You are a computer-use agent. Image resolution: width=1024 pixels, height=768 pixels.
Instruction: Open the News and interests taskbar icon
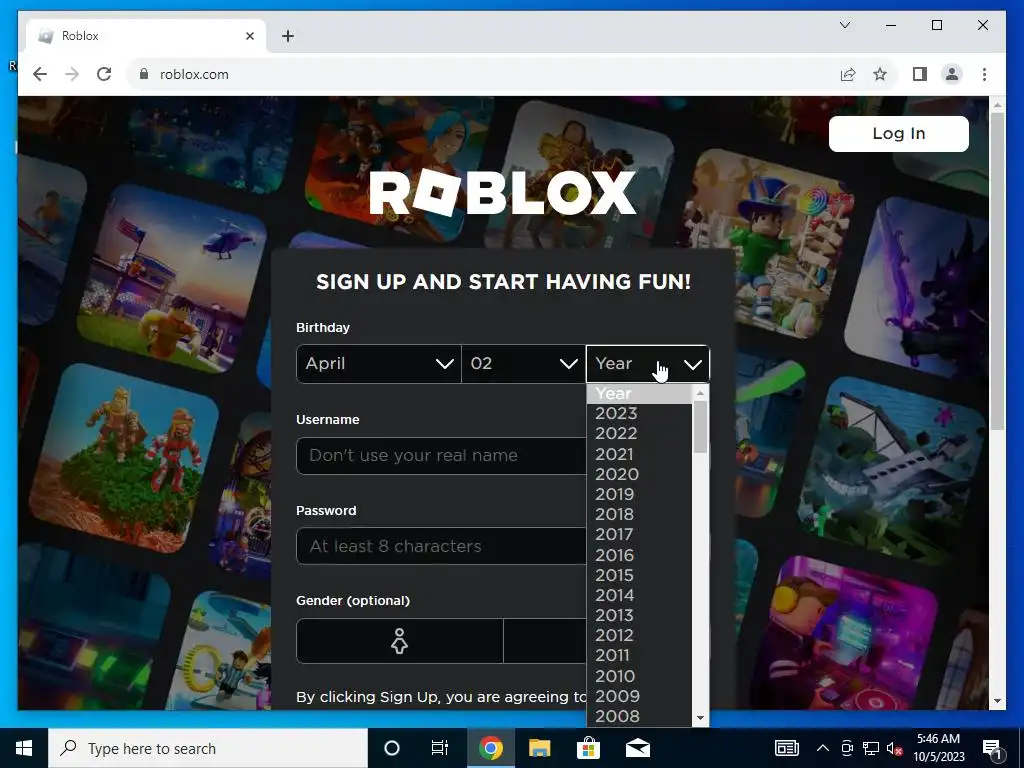coord(787,748)
